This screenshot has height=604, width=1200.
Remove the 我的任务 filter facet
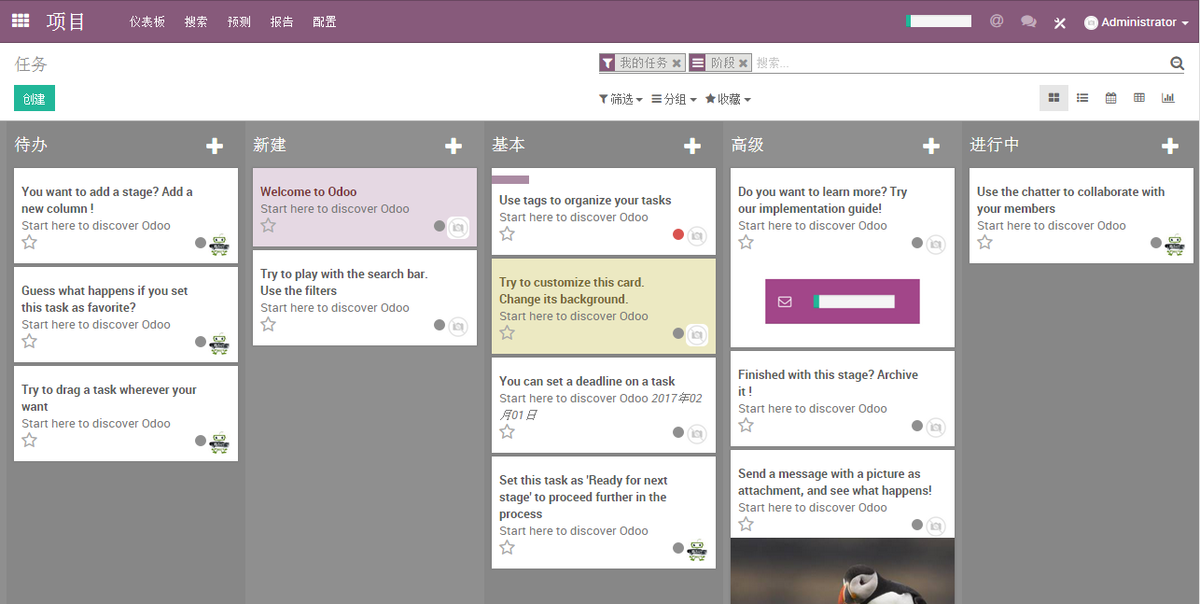(677, 64)
